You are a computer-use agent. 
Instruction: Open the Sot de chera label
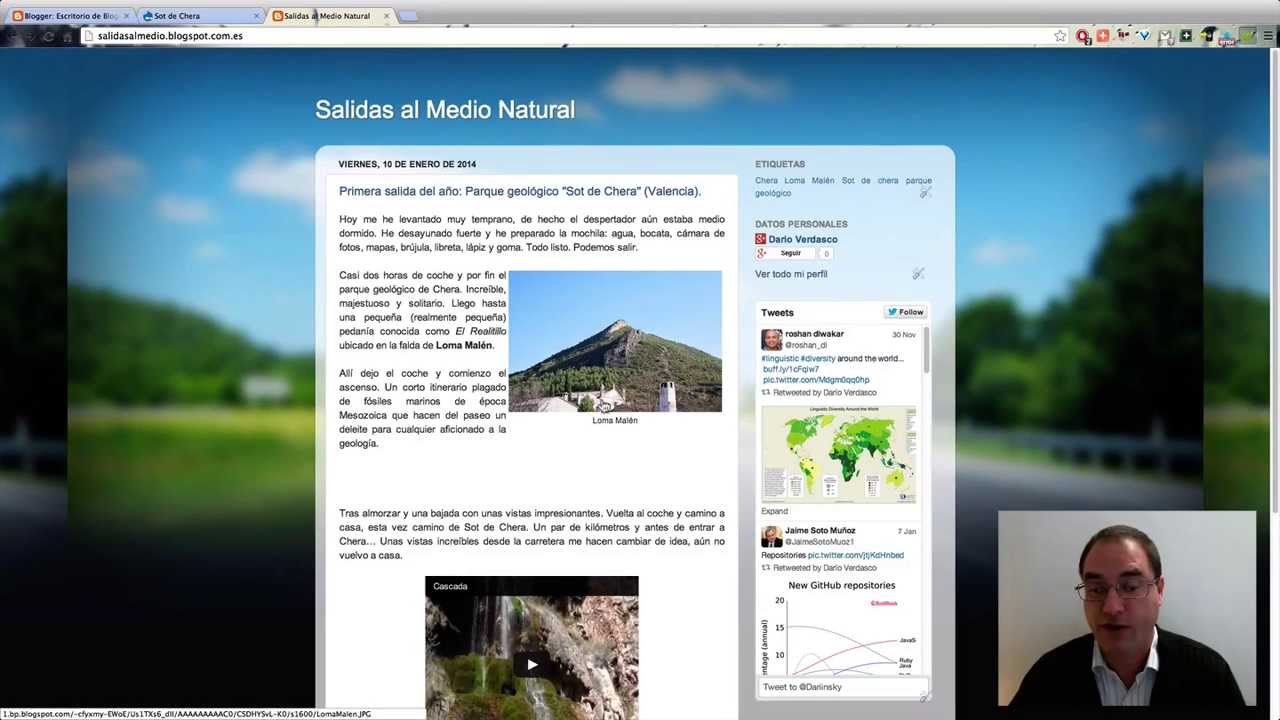[x=870, y=181]
